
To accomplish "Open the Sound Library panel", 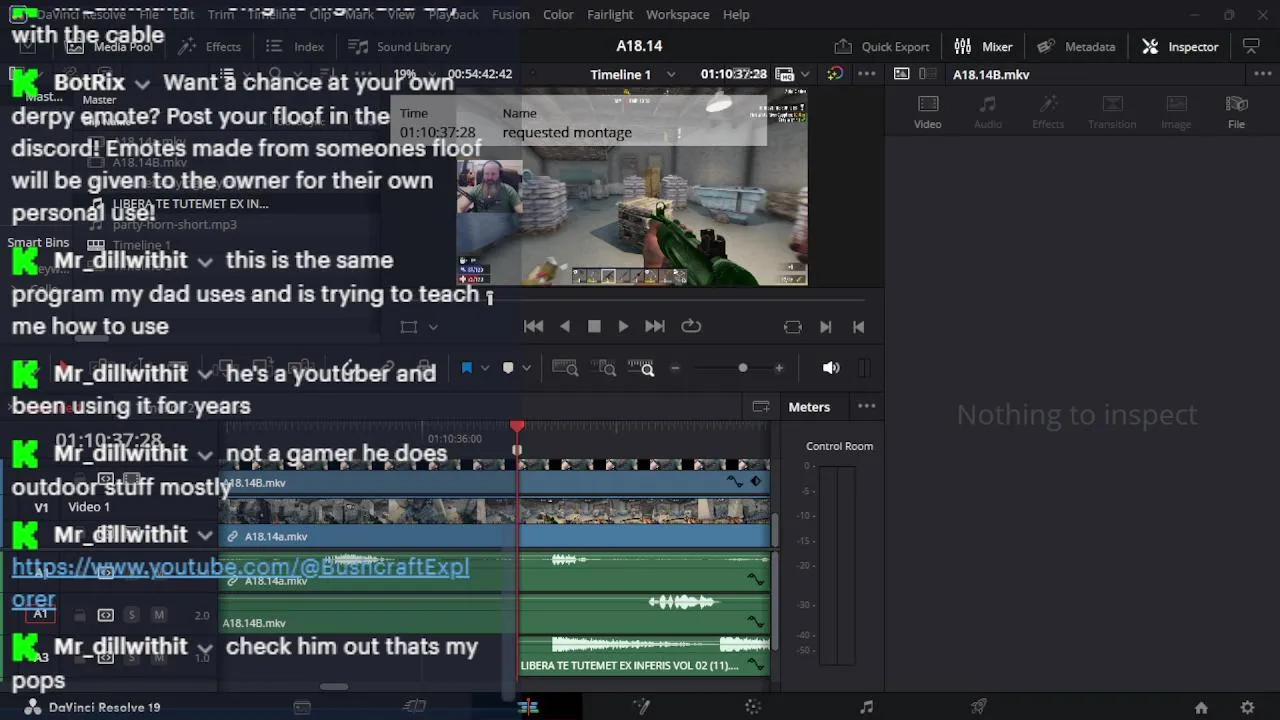I will coord(400,46).
